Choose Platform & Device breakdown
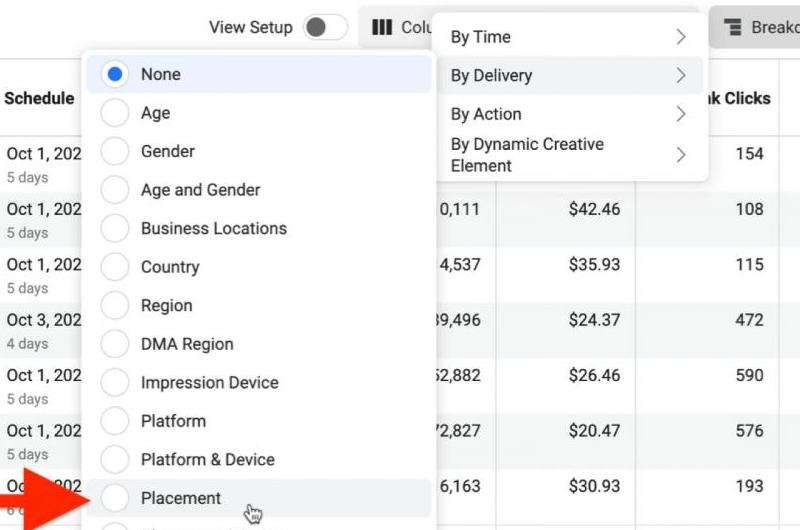Screen dimensions: 800x530 115,459
